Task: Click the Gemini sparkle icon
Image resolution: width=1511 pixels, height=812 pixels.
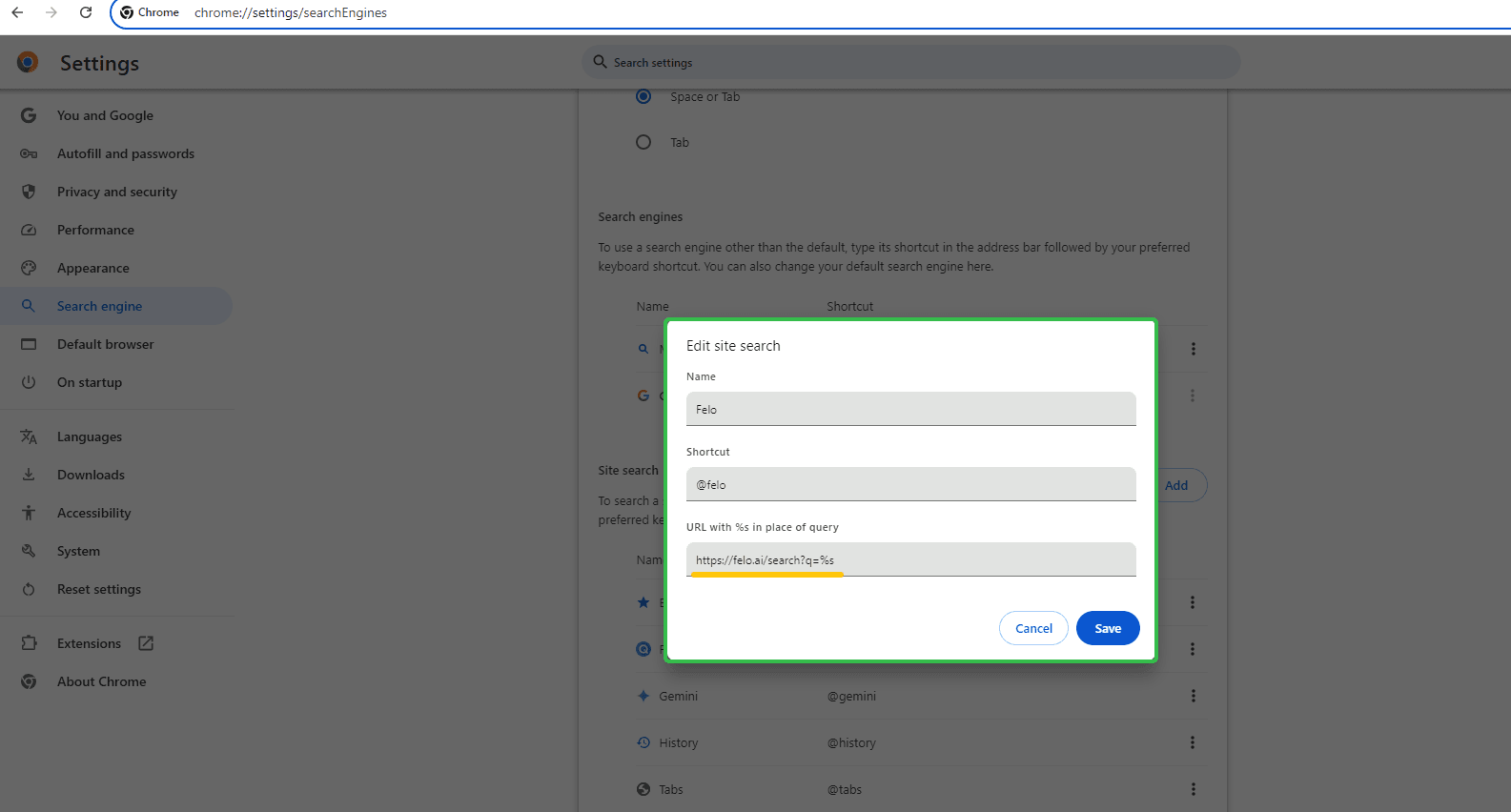Action: tap(643, 696)
